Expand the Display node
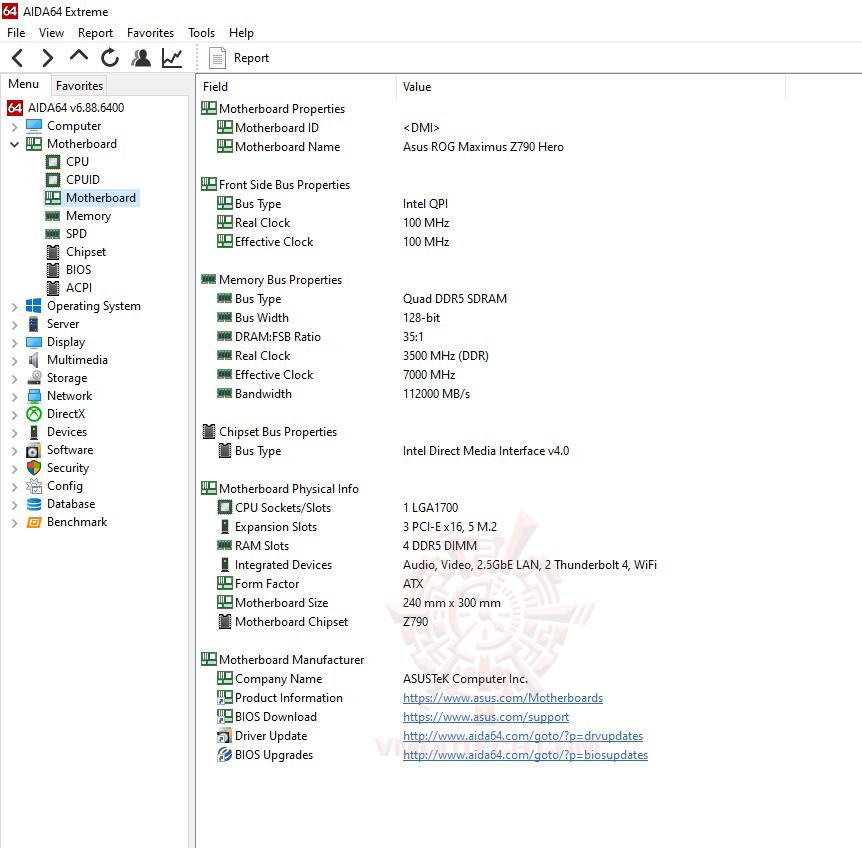The image size is (862, 848). click(14, 343)
